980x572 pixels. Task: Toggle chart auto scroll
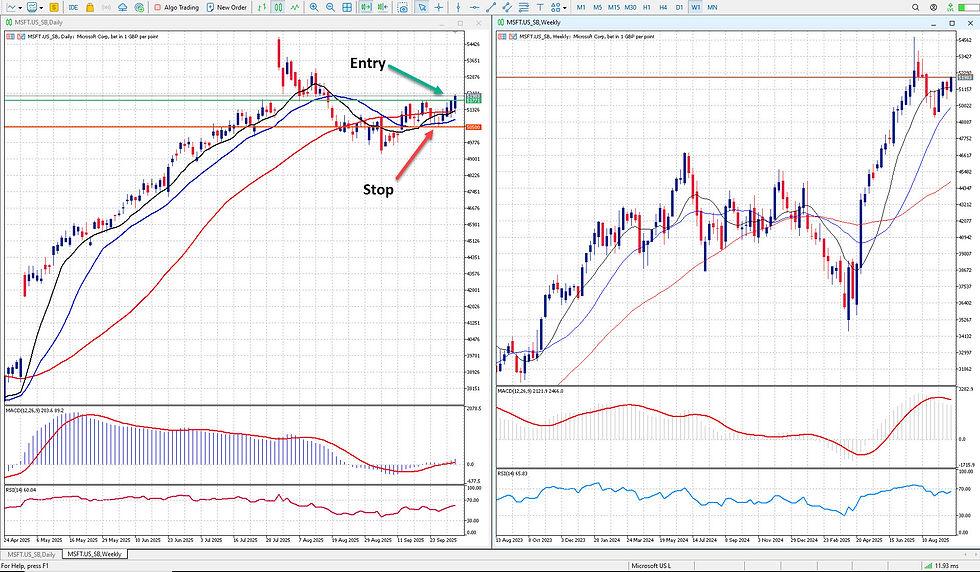point(366,8)
